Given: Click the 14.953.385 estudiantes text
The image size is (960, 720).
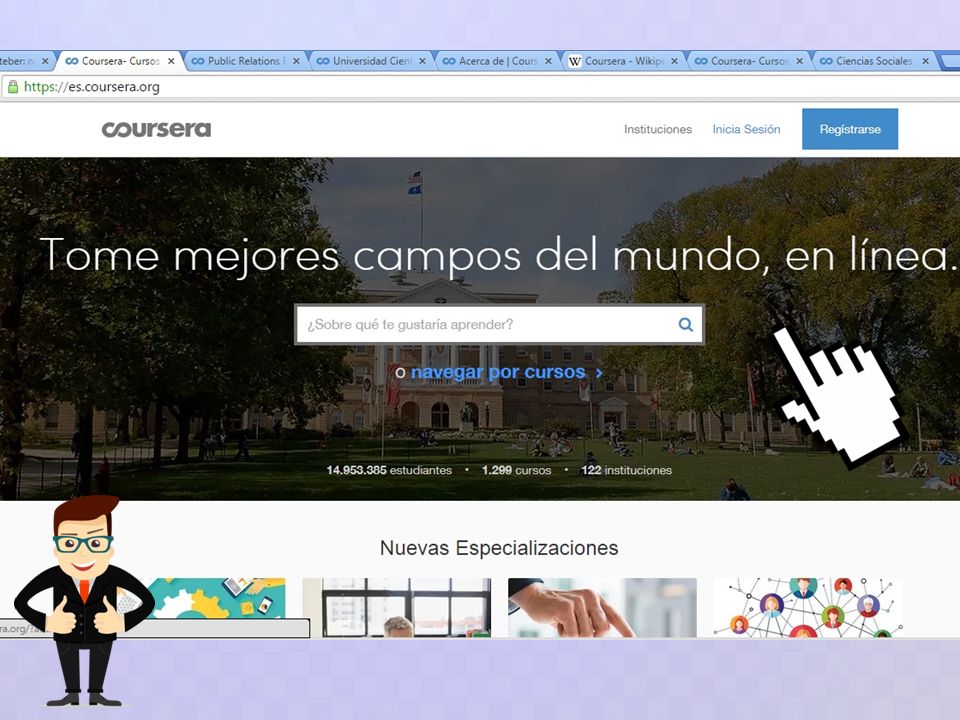Looking at the screenshot, I should pos(389,470).
